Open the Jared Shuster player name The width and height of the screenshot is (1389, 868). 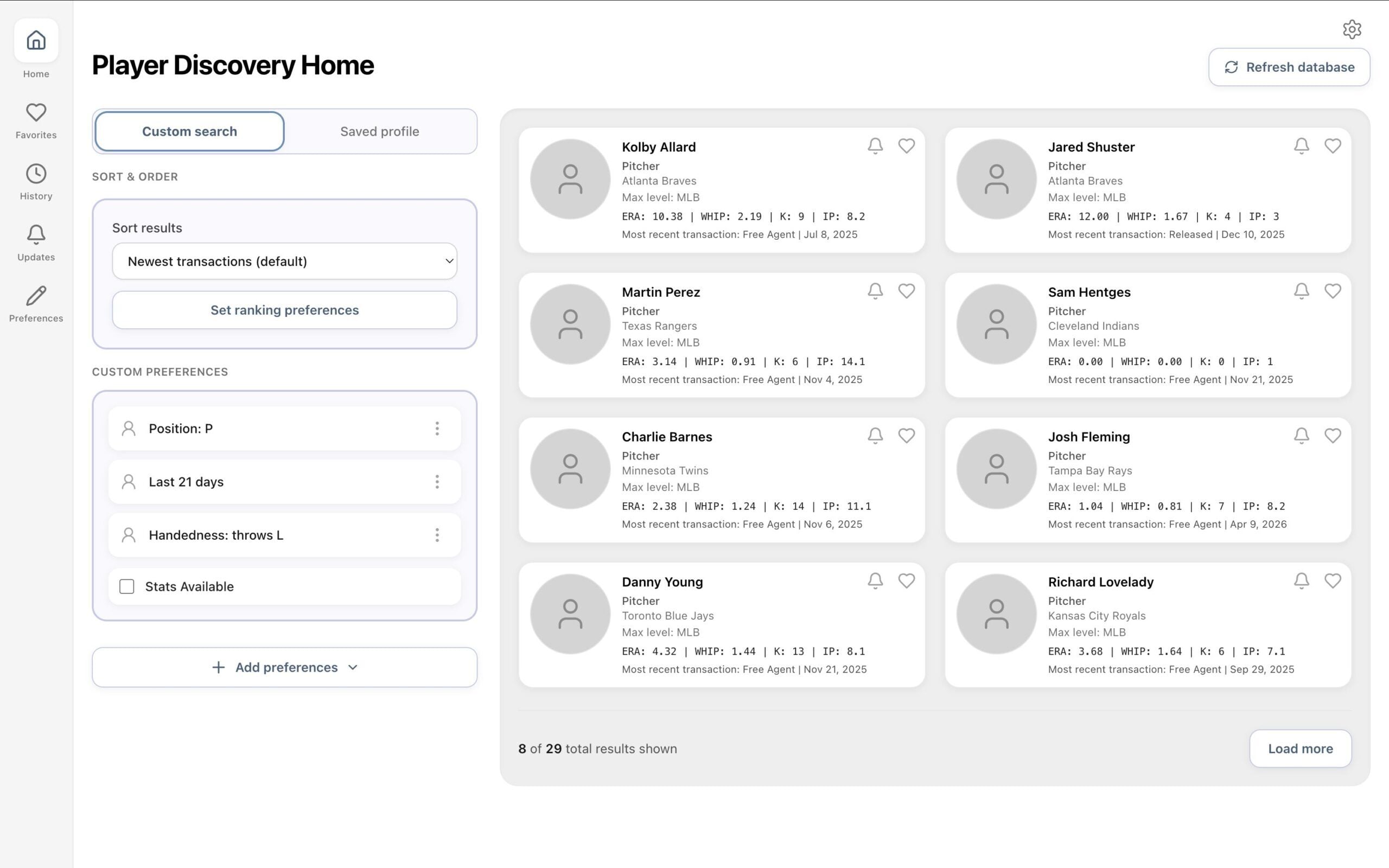point(1091,147)
